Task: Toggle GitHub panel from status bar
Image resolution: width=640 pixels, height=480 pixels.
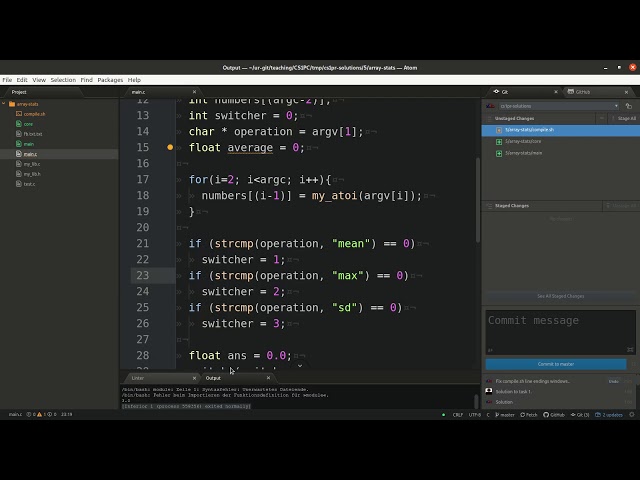Action: (x=554, y=415)
